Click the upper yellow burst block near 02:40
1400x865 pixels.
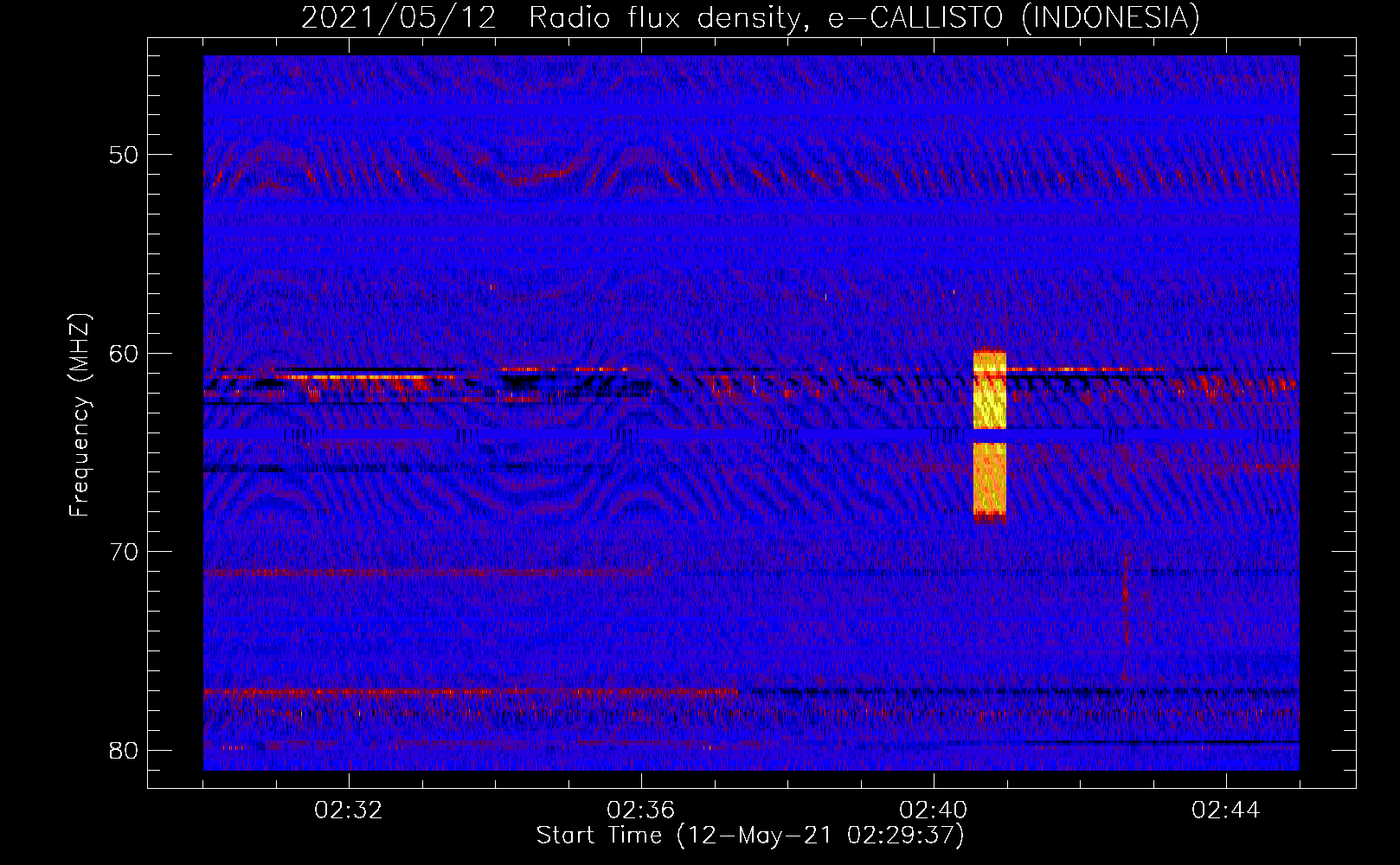(990, 390)
